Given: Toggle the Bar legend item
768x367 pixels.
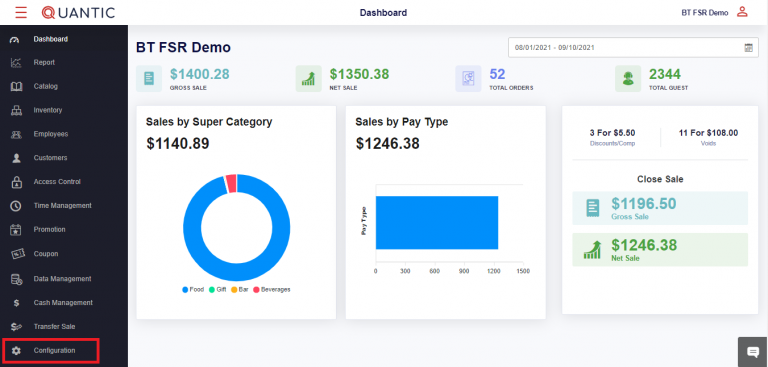Looking at the screenshot, I should coord(240,290).
